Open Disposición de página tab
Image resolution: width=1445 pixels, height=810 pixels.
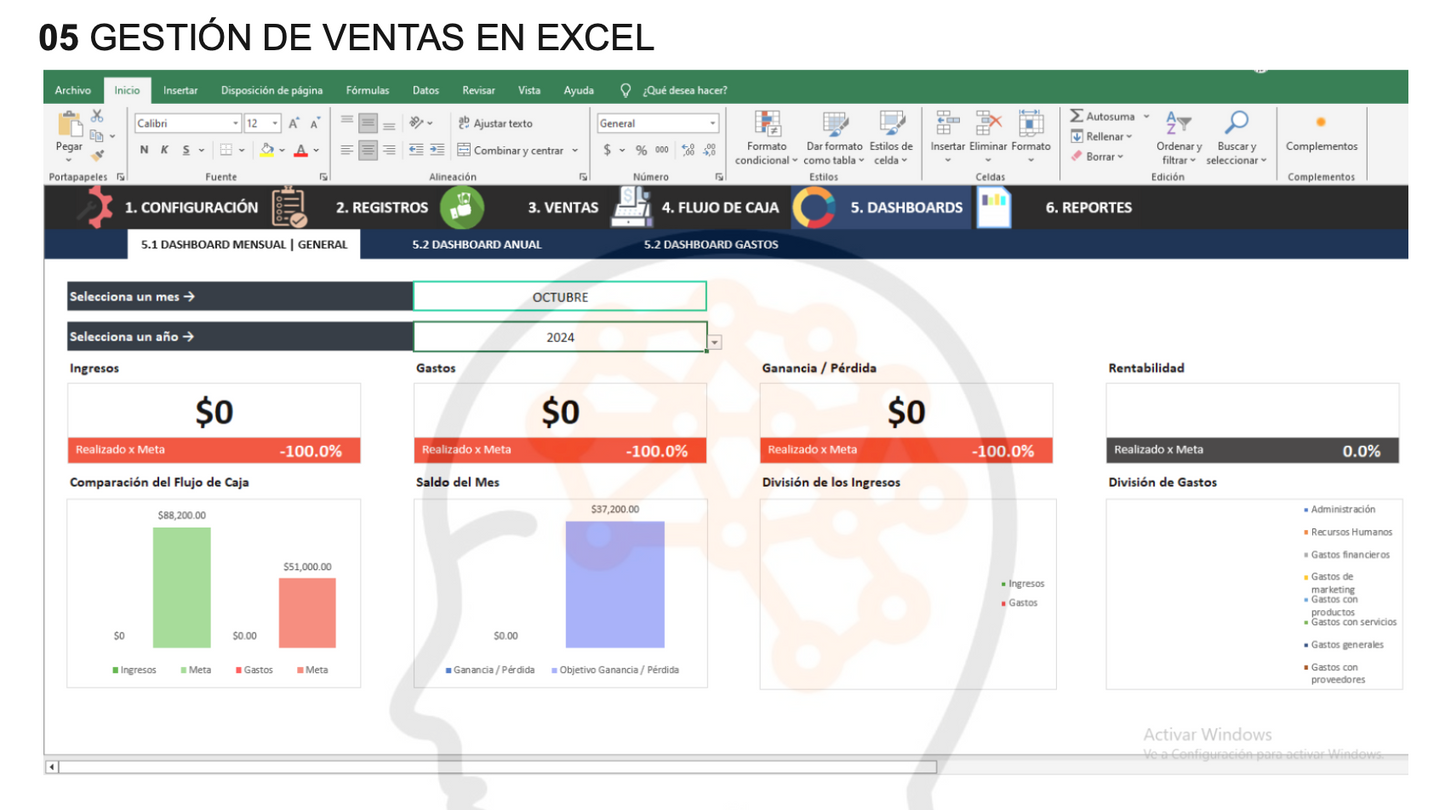pos(272,90)
